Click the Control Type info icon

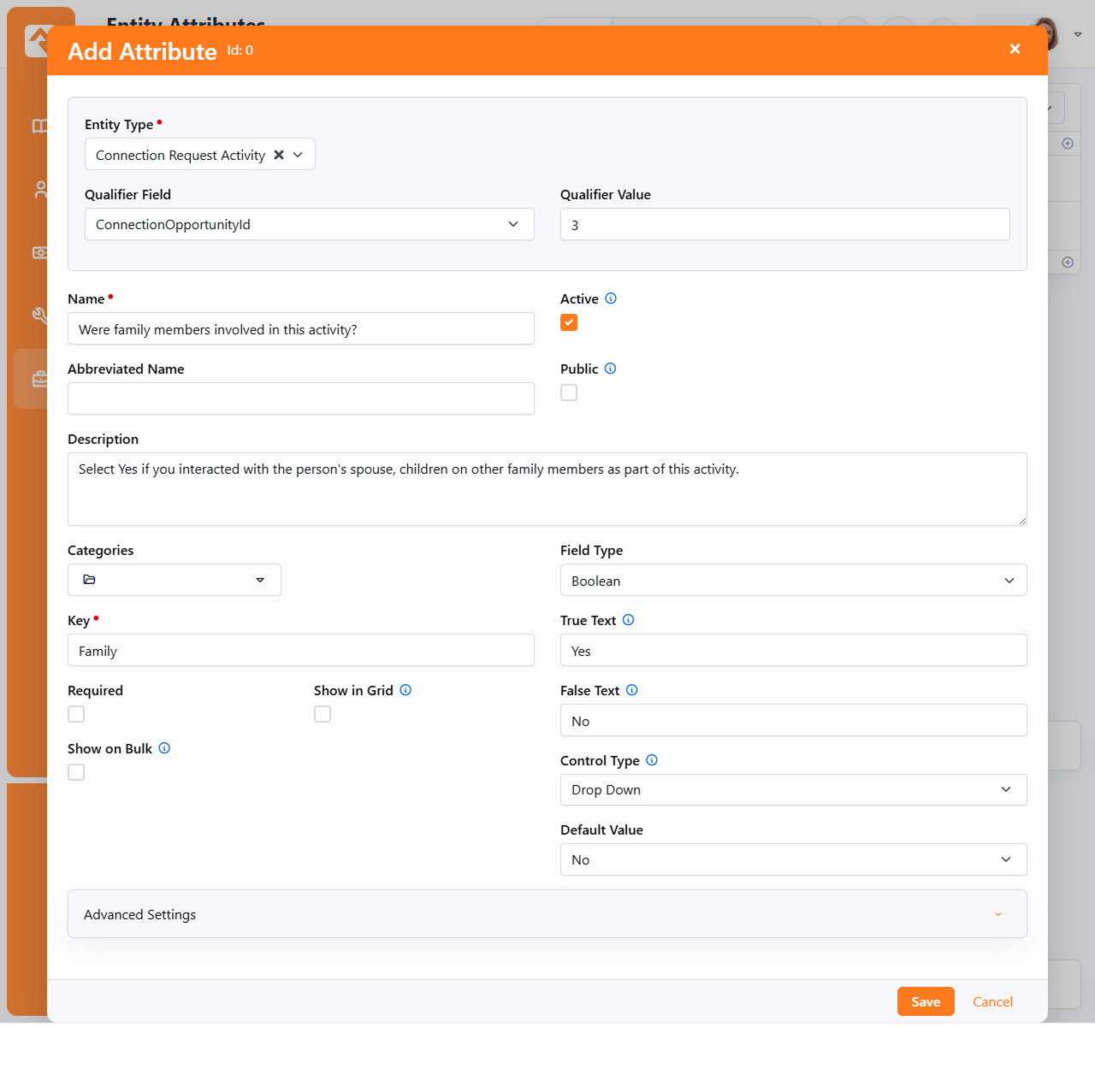tap(652, 760)
